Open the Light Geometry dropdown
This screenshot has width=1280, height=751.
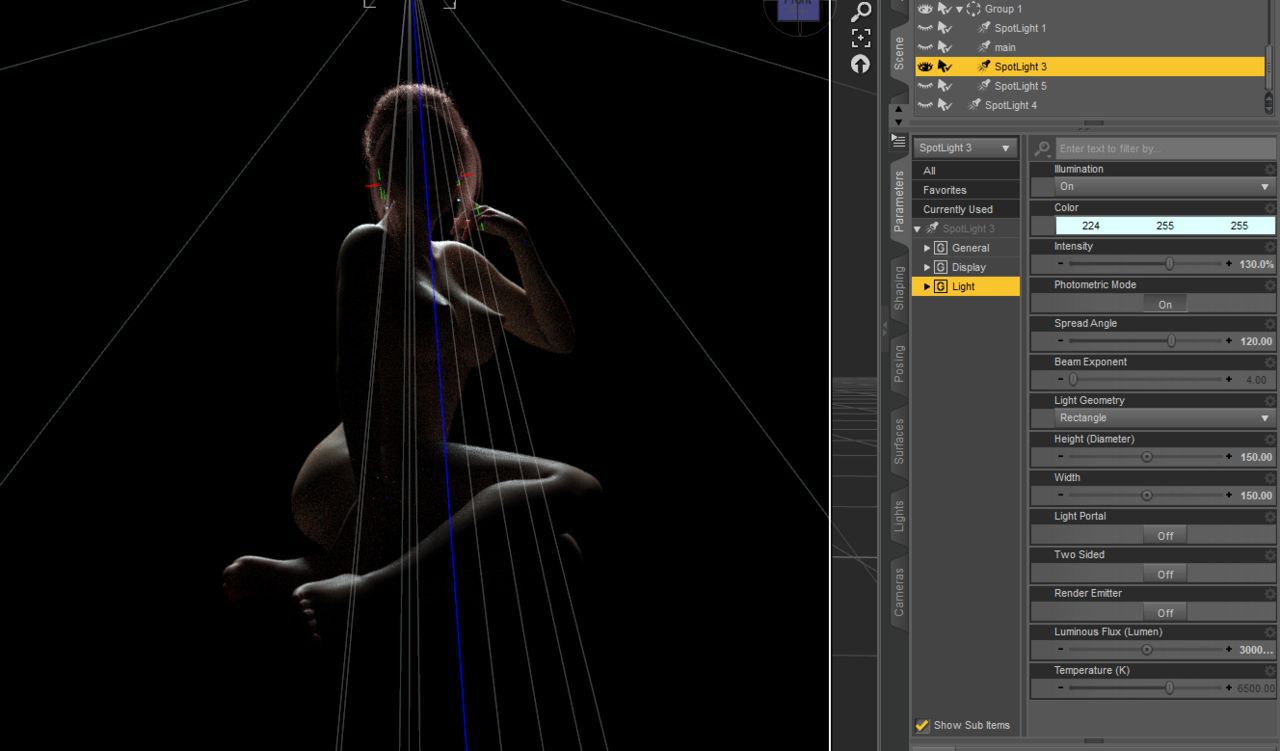[x=1165, y=418]
